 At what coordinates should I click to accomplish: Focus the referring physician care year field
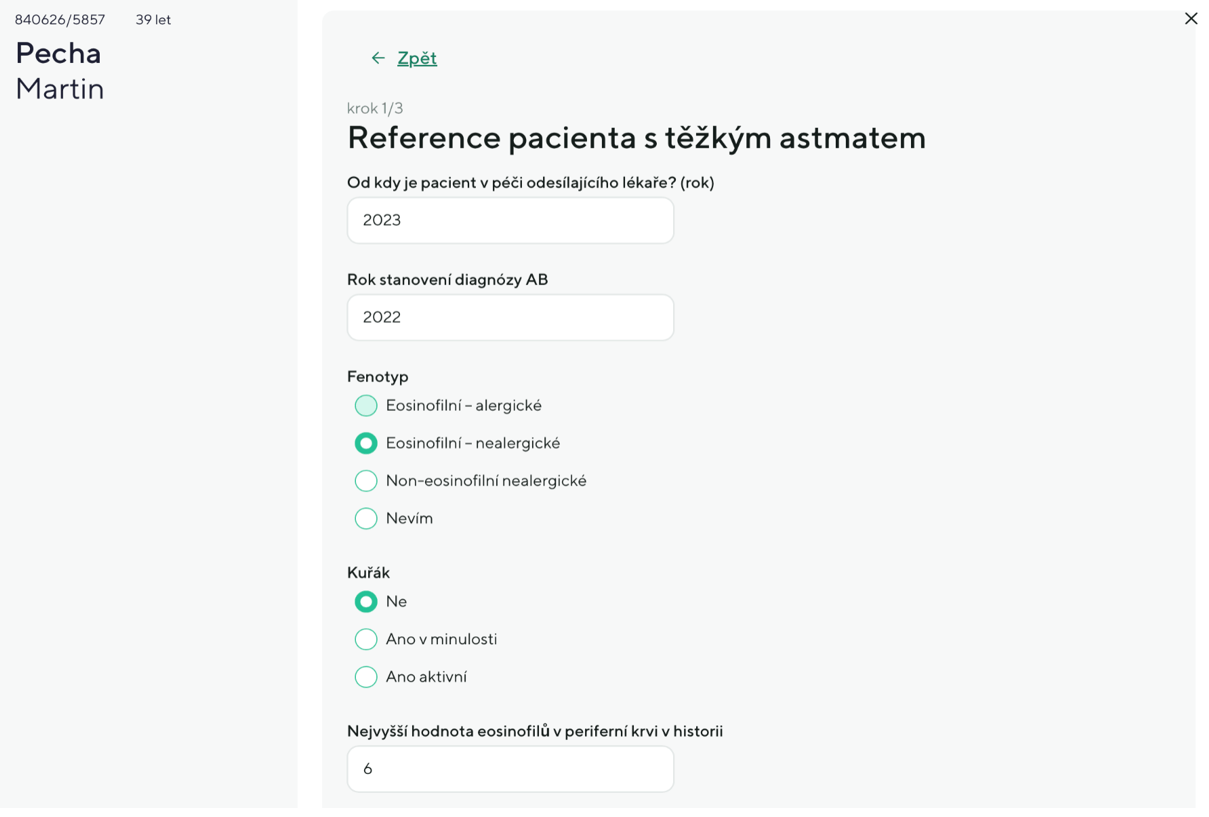pos(510,220)
